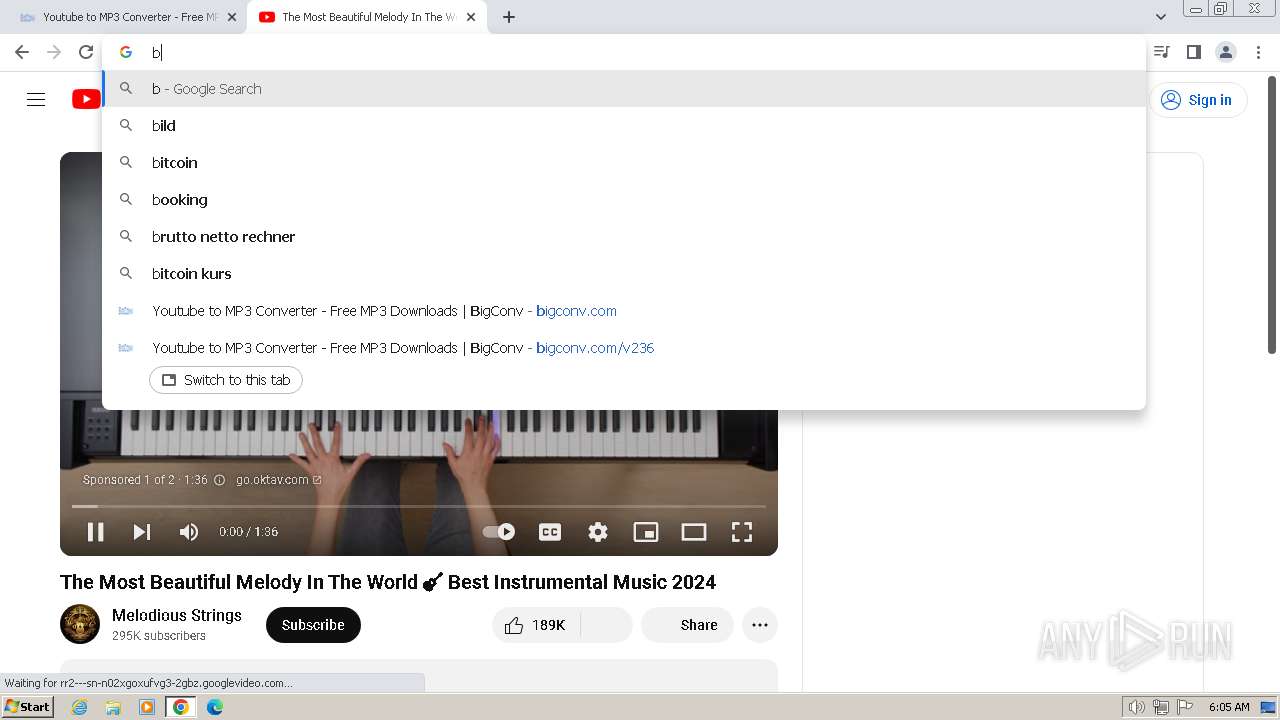Click the go.oktav.com sponsored ad link
This screenshot has height=720, width=1280.
click(279, 480)
